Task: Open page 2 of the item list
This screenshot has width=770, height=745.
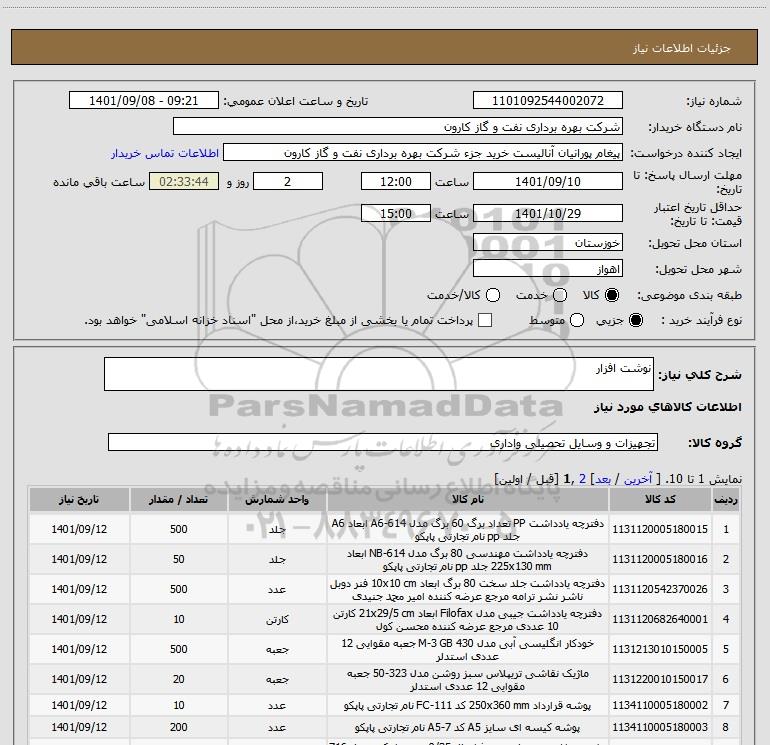Action: point(582,479)
